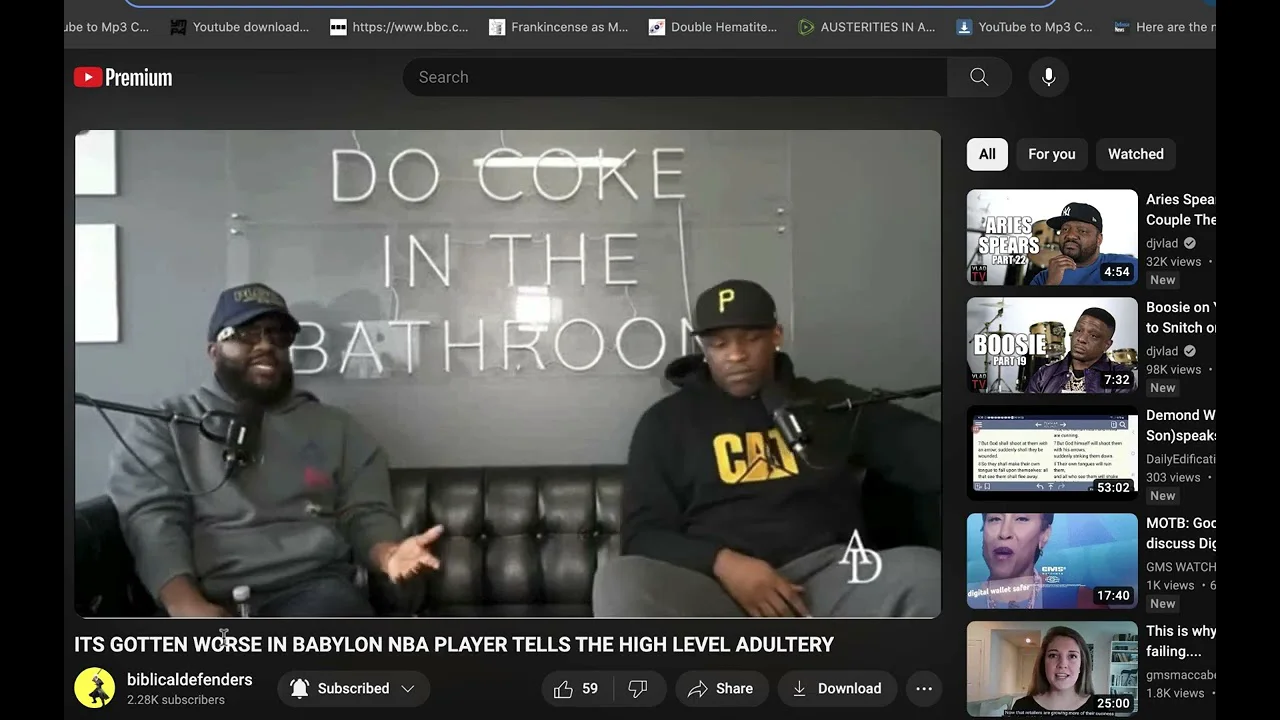Click the 303 views text

(x=1173, y=477)
